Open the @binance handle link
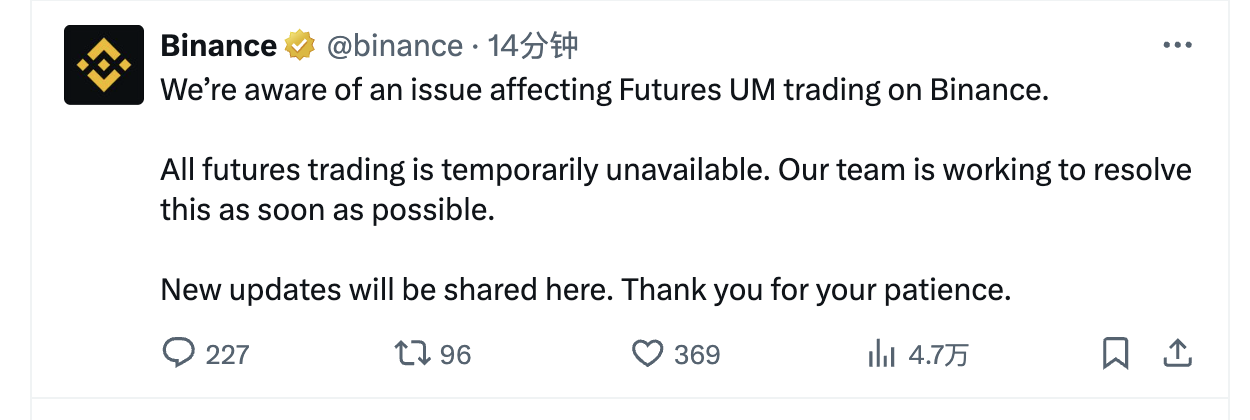 coord(395,46)
